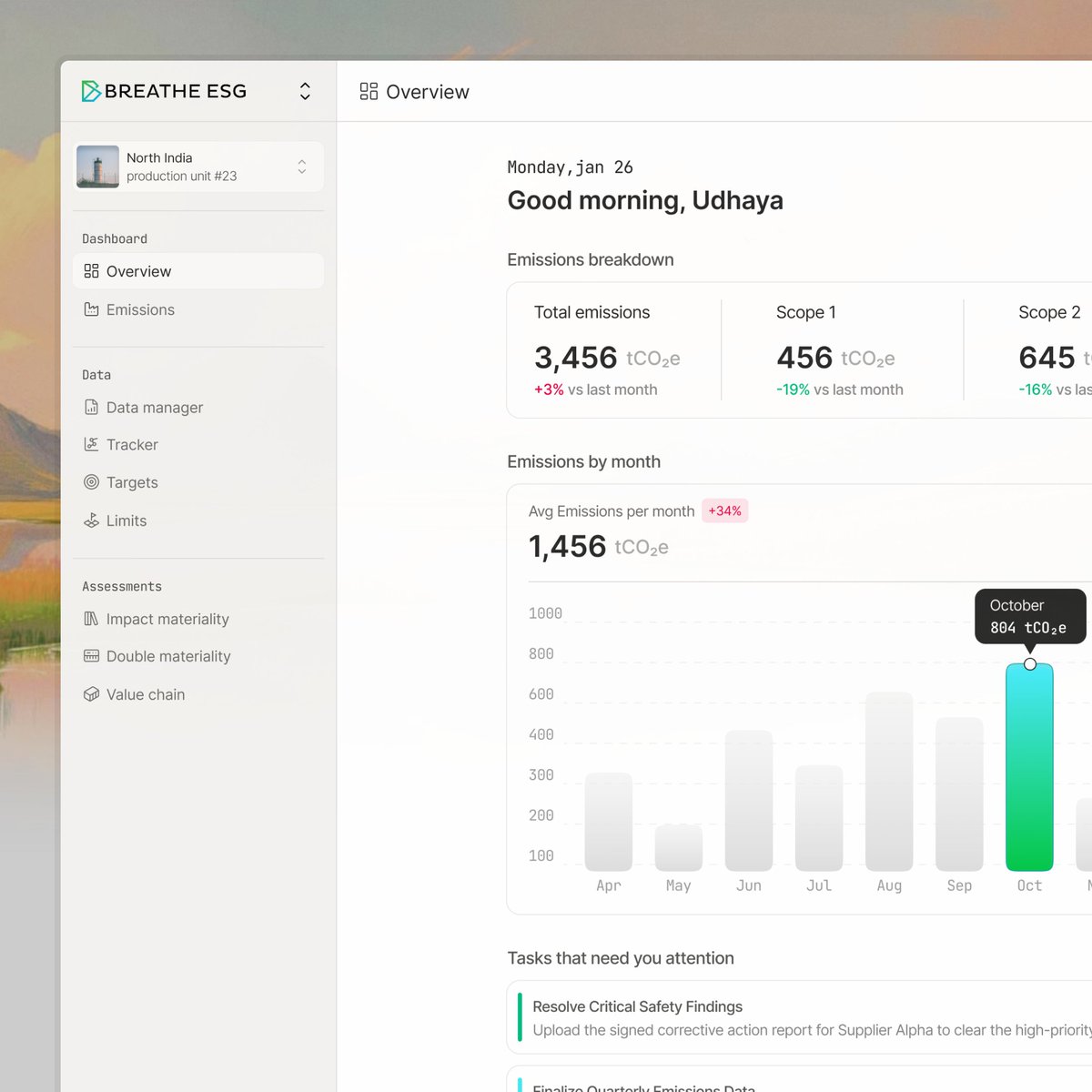The height and width of the screenshot is (1092, 1092).
Task: Click the Double materiality icon
Action: [x=91, y=656]
